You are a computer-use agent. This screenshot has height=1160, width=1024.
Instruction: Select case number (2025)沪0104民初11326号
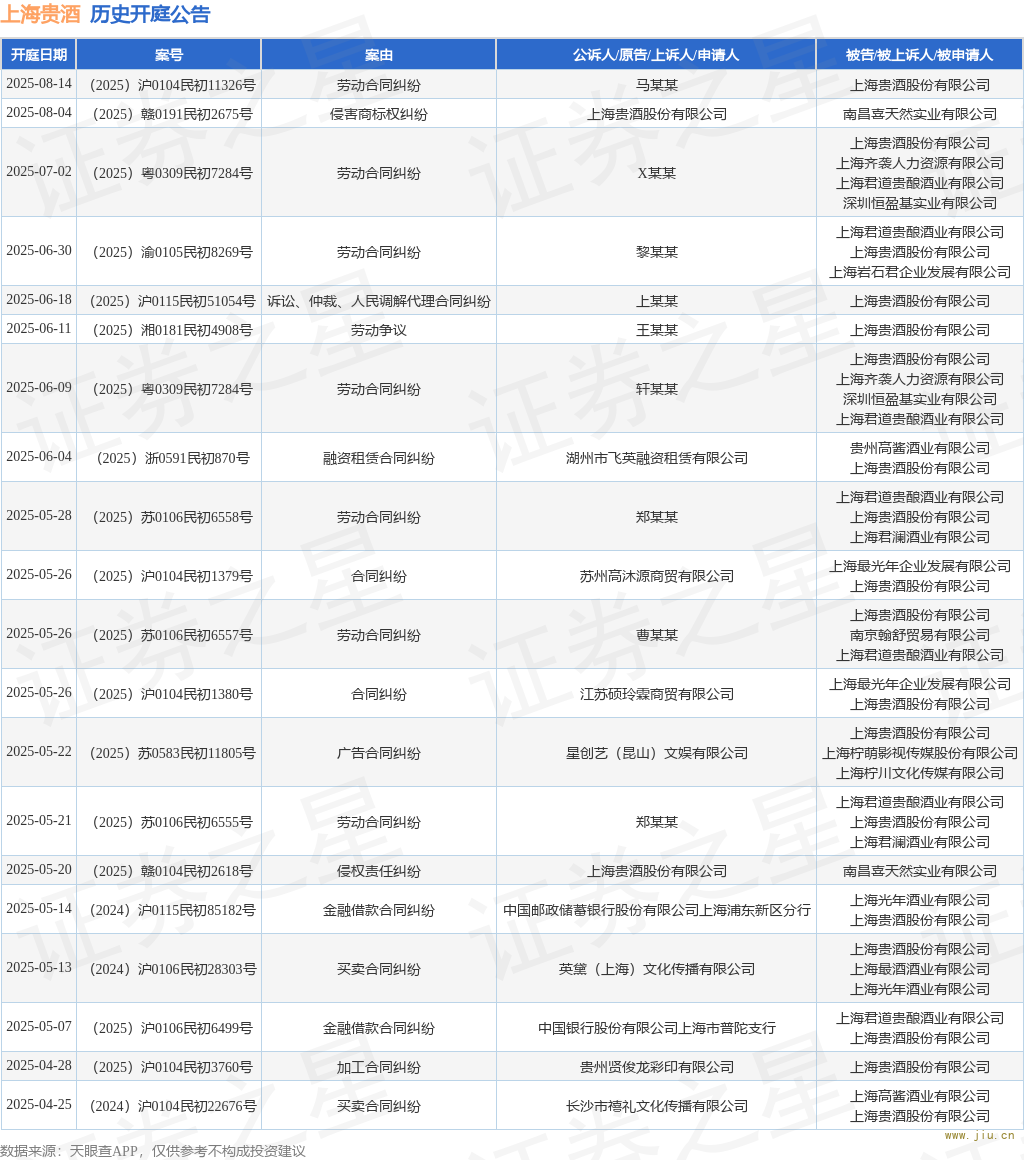pos(172,85)
